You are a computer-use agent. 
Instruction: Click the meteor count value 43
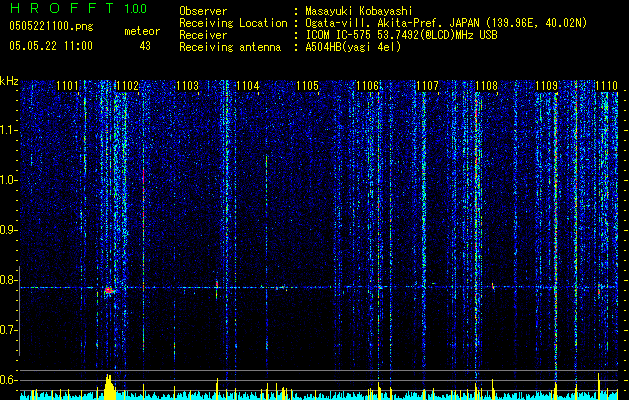click(145, 46)
